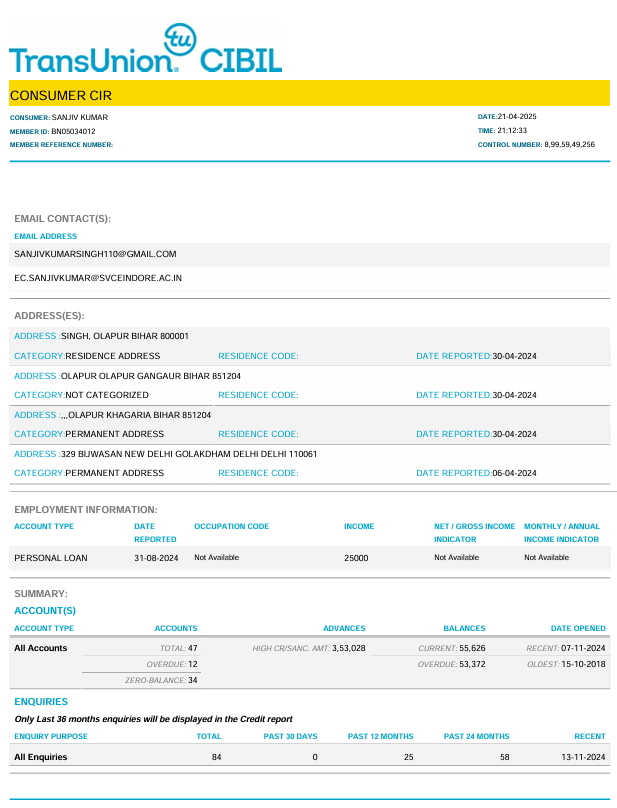The width and height of the screenshot is (617, 808).
Task: Click the EMAIL ADDRESS column label
Action: (x=45, y=236)
